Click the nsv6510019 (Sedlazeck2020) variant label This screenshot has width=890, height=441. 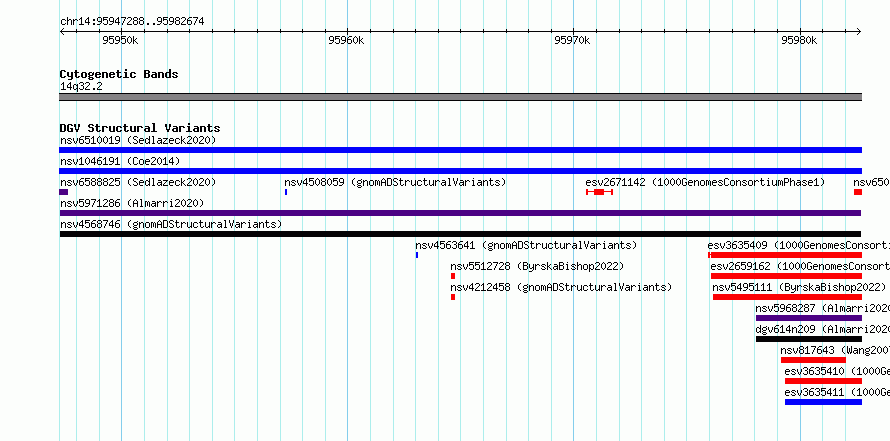pyautogui.click(x=138, y=140)
